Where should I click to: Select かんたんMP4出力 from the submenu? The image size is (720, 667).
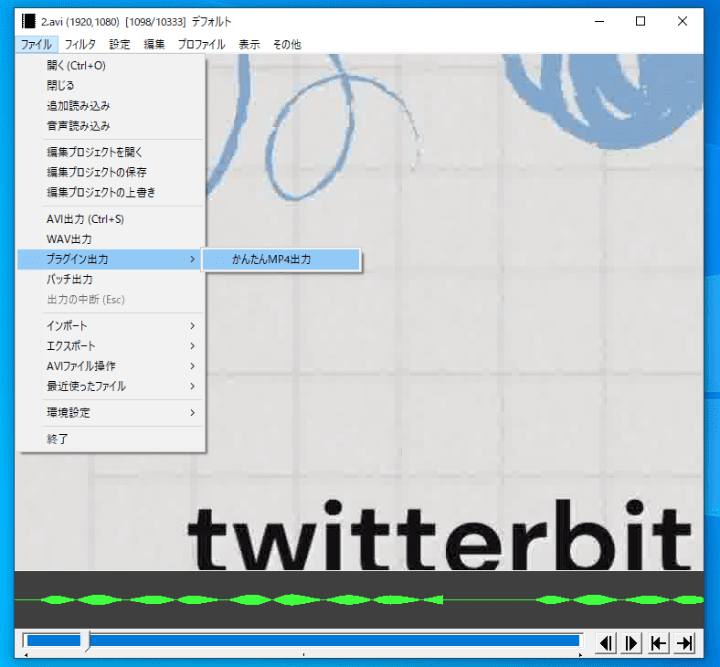(280, 259)
